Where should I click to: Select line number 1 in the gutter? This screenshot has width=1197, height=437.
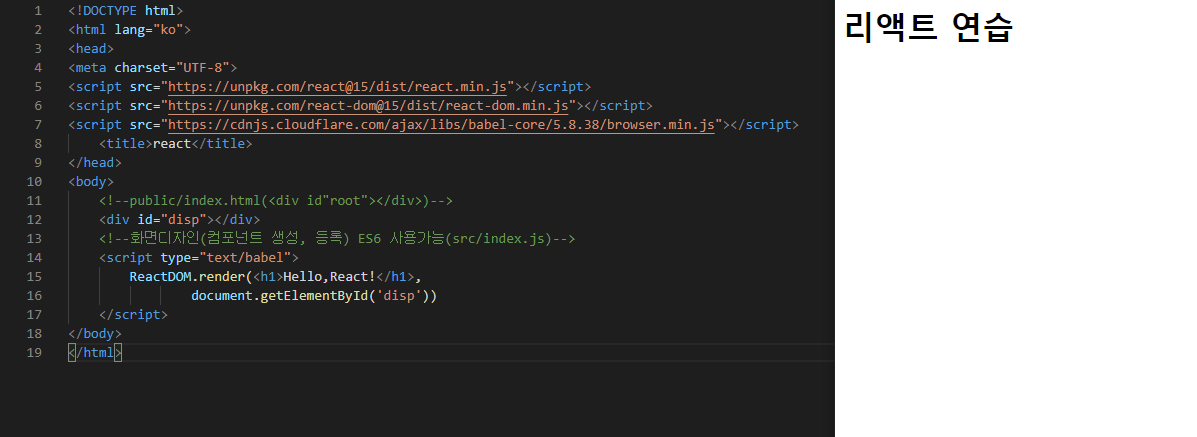[38, 11]
